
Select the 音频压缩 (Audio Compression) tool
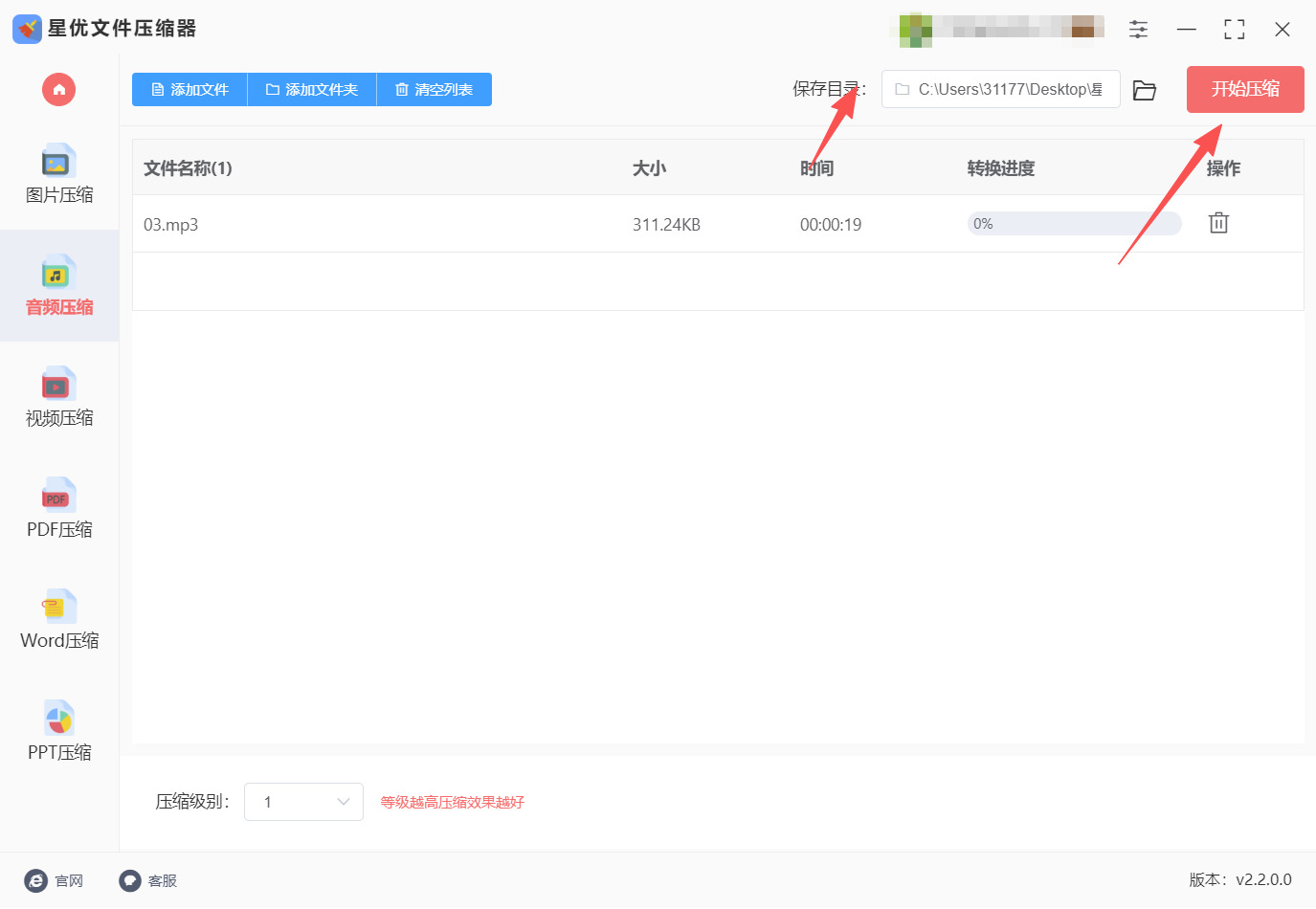(58, 286)
